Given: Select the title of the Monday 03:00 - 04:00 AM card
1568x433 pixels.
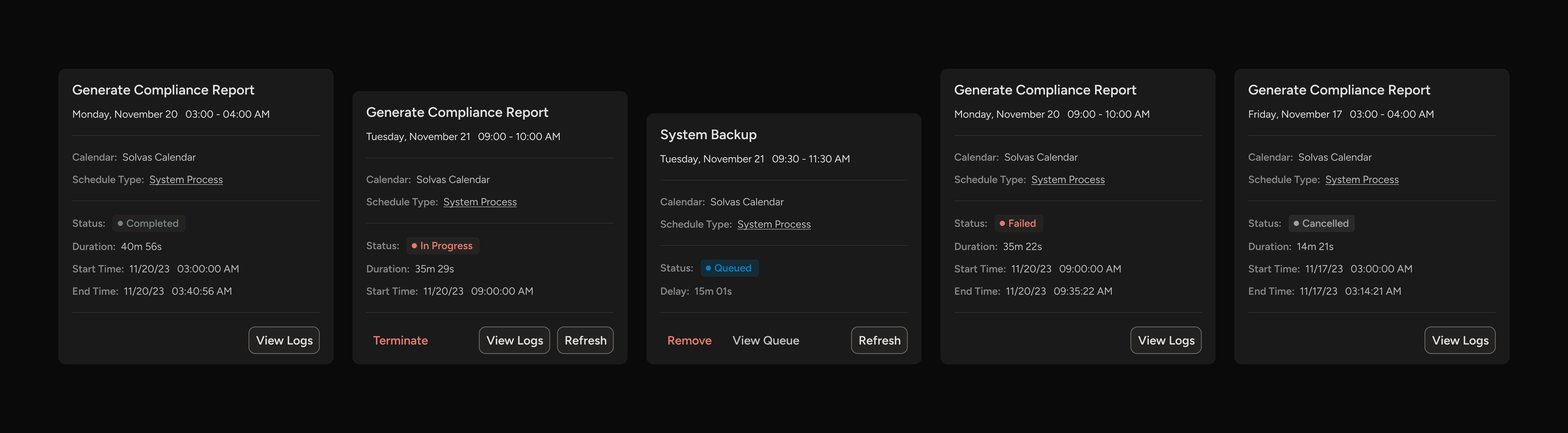Looking at the screenshot, I should coord(163,90).
